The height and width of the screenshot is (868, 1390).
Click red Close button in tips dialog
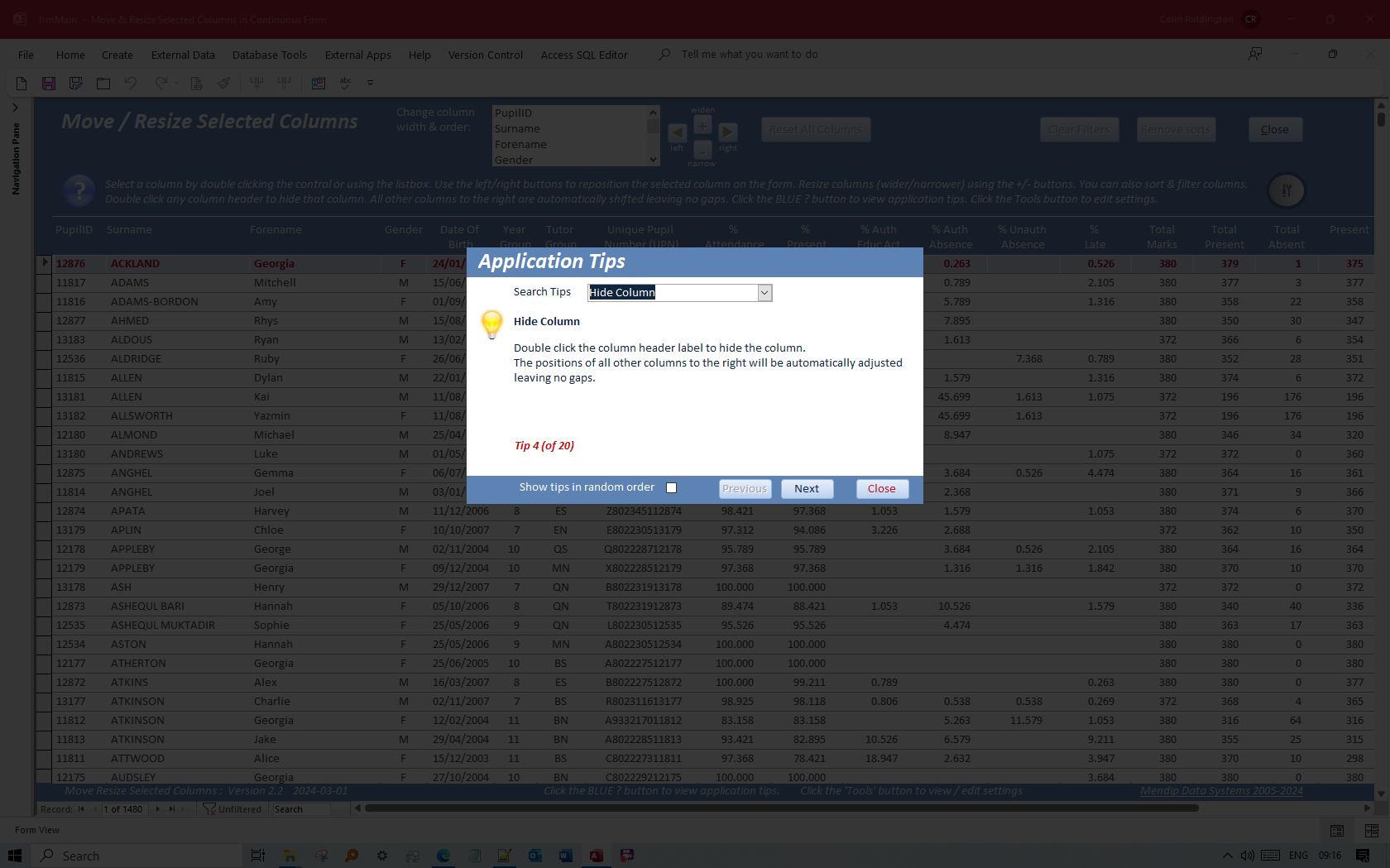882,489
